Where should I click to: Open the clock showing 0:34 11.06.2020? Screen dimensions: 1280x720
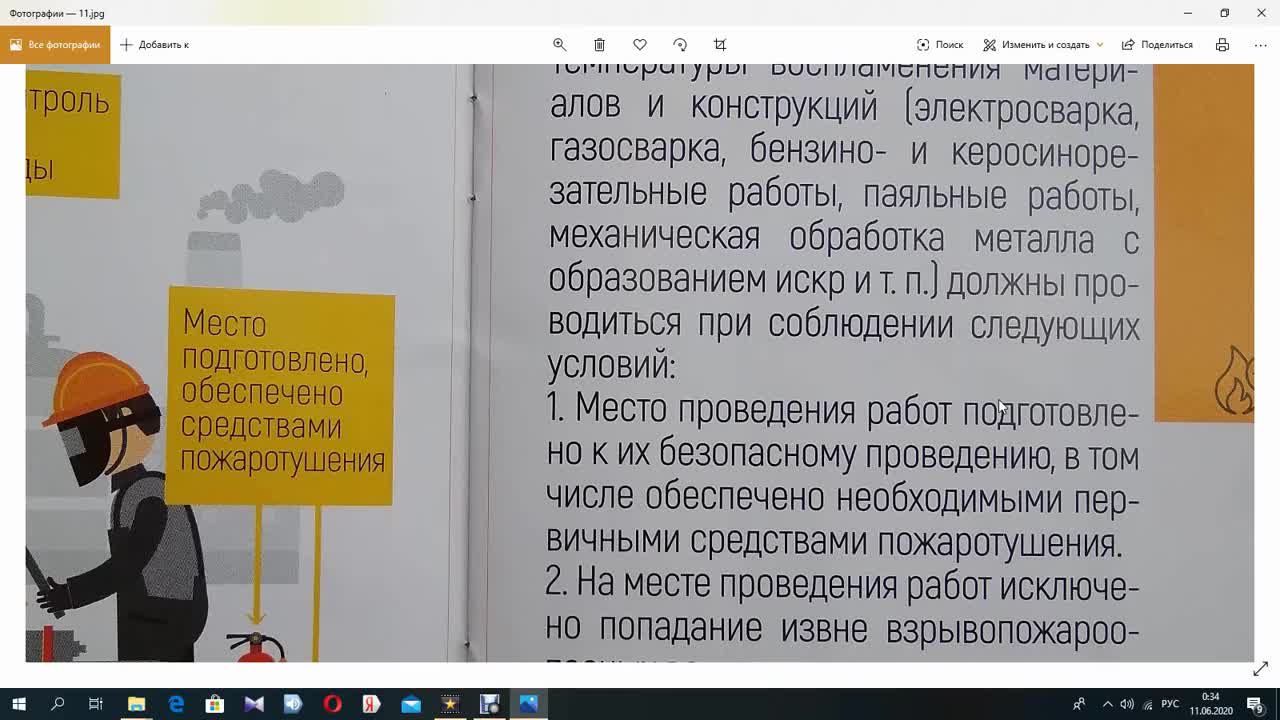click(x=1211, y=704)
